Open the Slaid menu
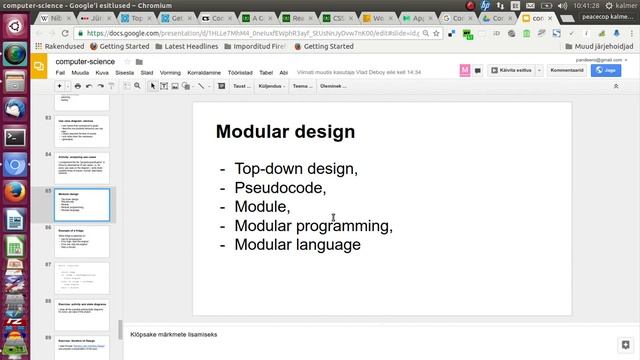 pos(147,73)
